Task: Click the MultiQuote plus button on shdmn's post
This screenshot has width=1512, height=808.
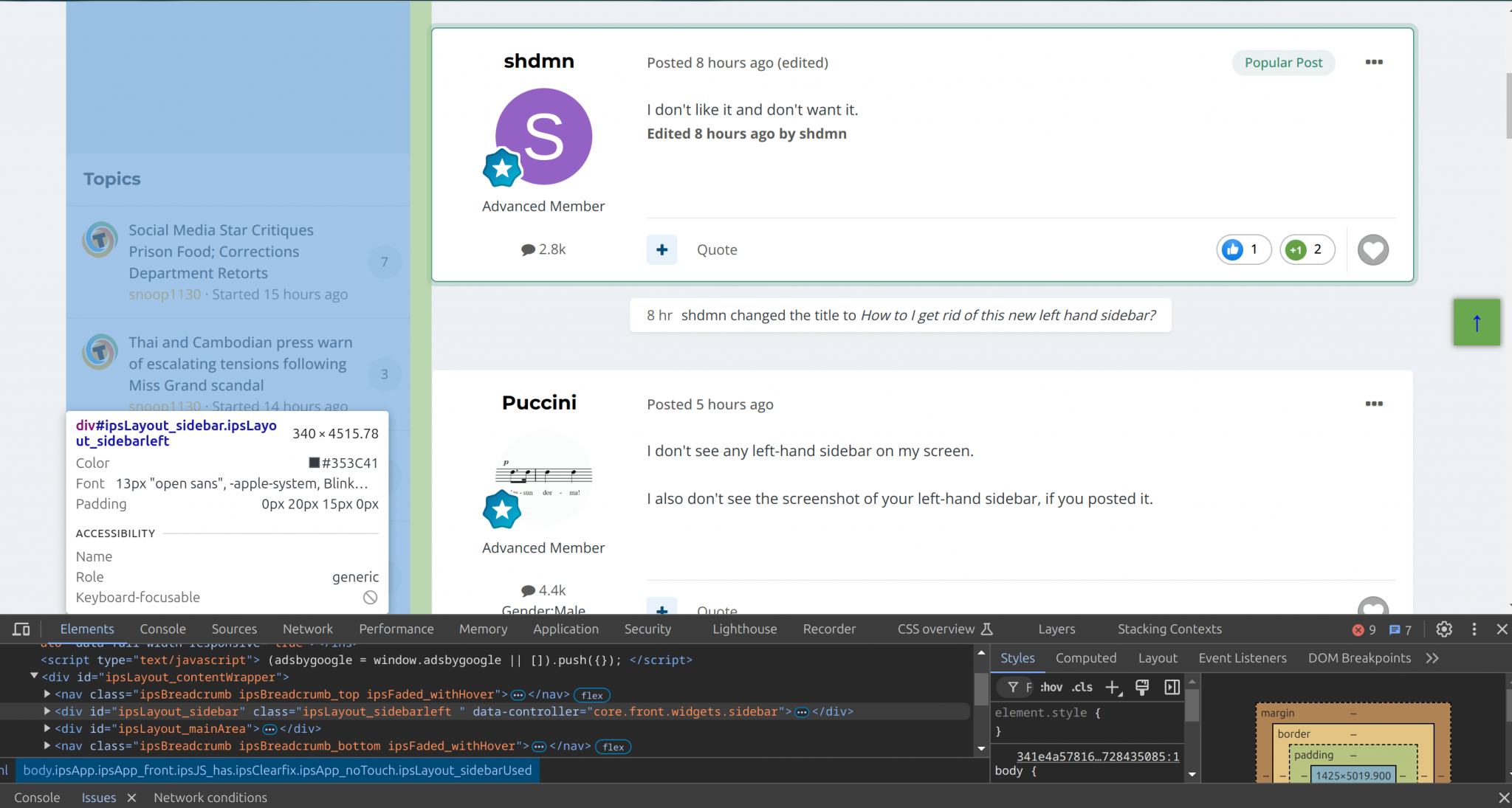Action: (x=662, y=249)
